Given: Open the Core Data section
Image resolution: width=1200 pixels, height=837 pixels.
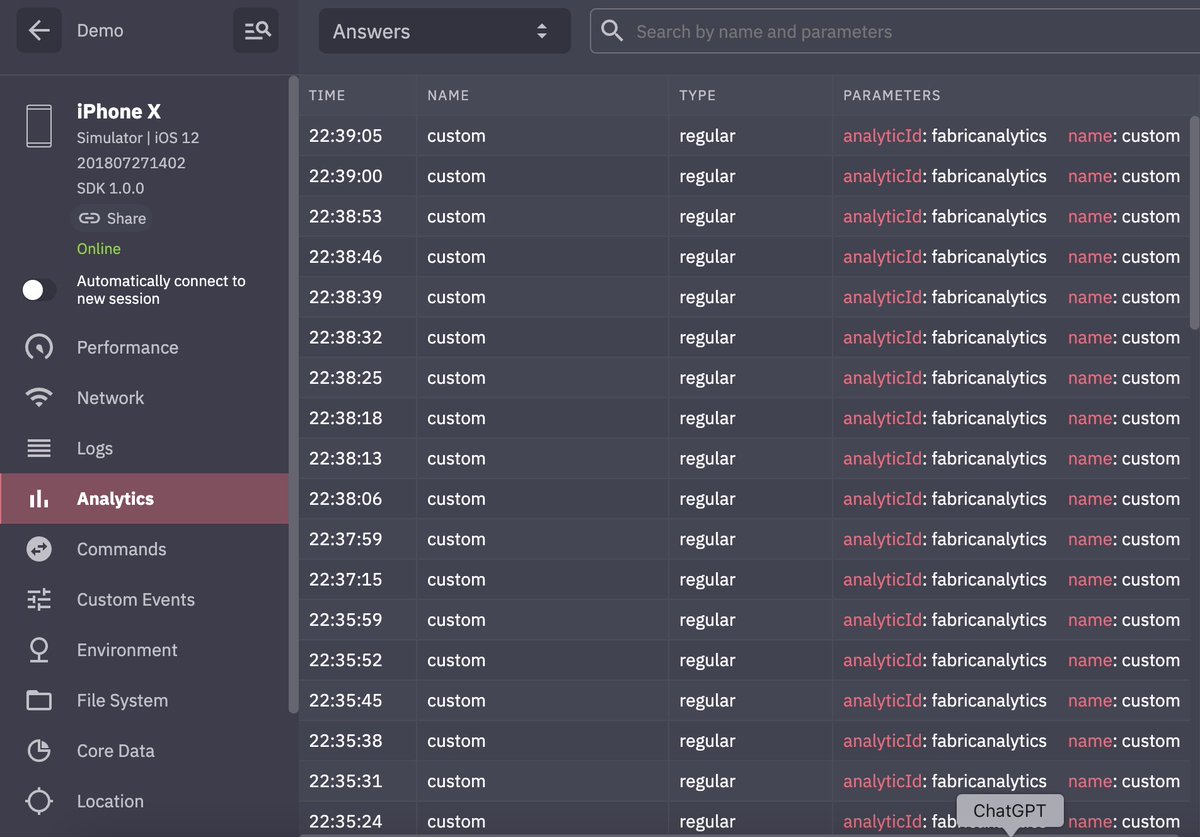Looking at the screenshot, I should pos(144,751).
